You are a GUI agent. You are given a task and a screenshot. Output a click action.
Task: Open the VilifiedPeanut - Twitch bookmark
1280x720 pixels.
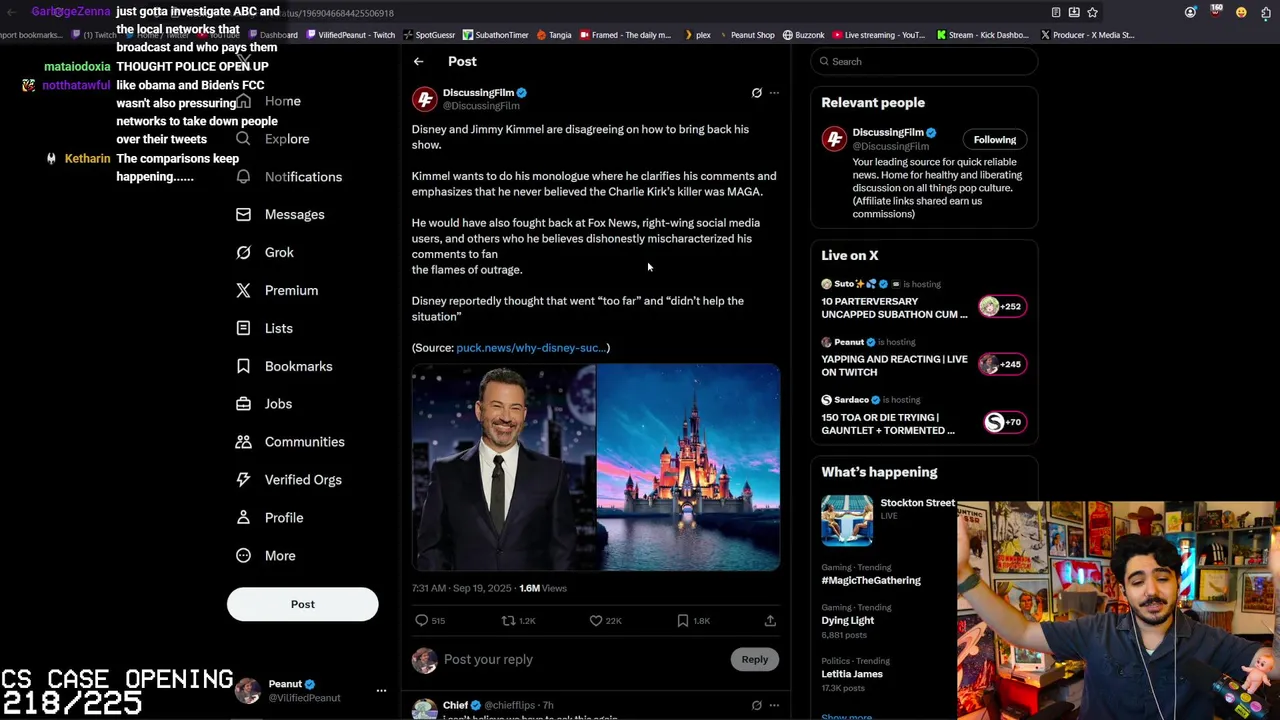point(350,35)
